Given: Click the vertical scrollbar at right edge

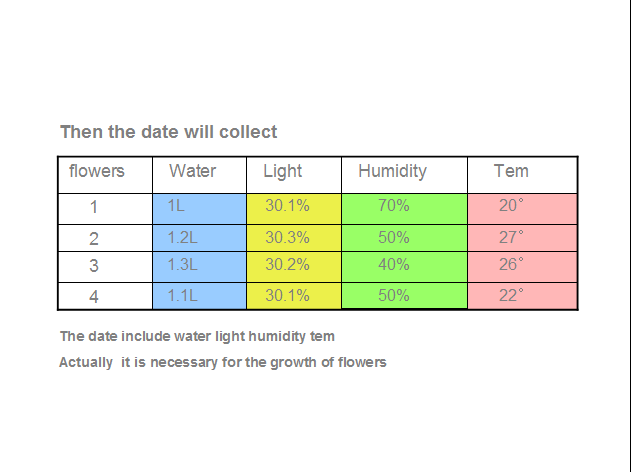Looking at the screenshot, I should pos(628,236).
